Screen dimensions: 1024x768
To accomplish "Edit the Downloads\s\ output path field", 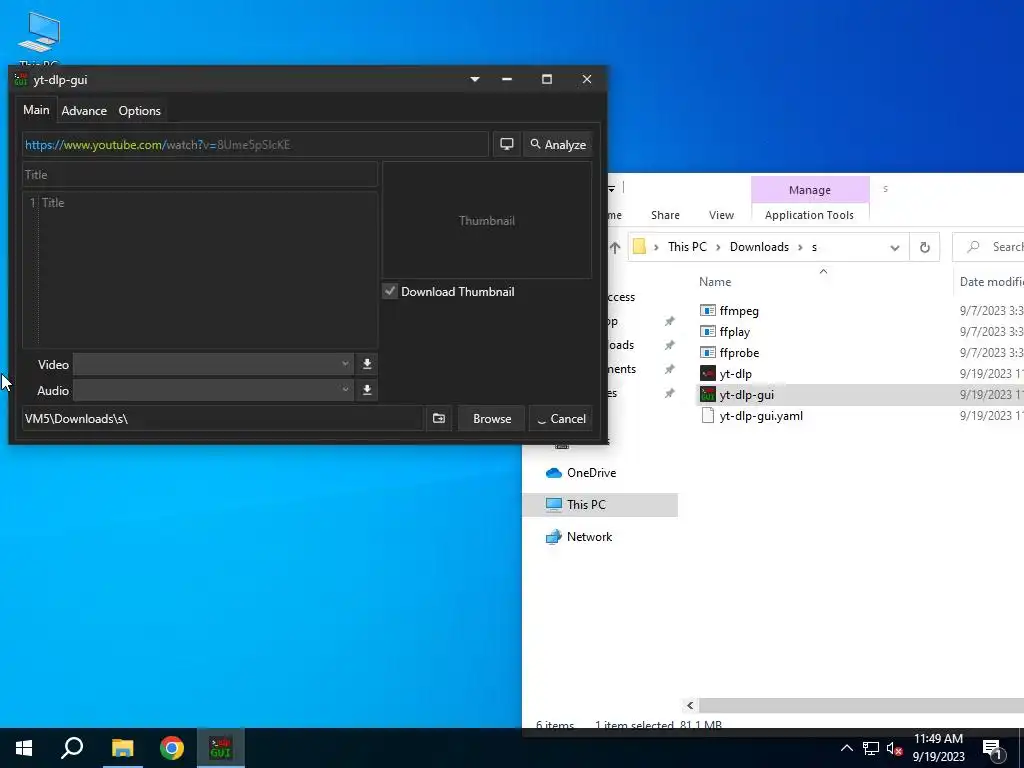I will (x=223, y=419).
